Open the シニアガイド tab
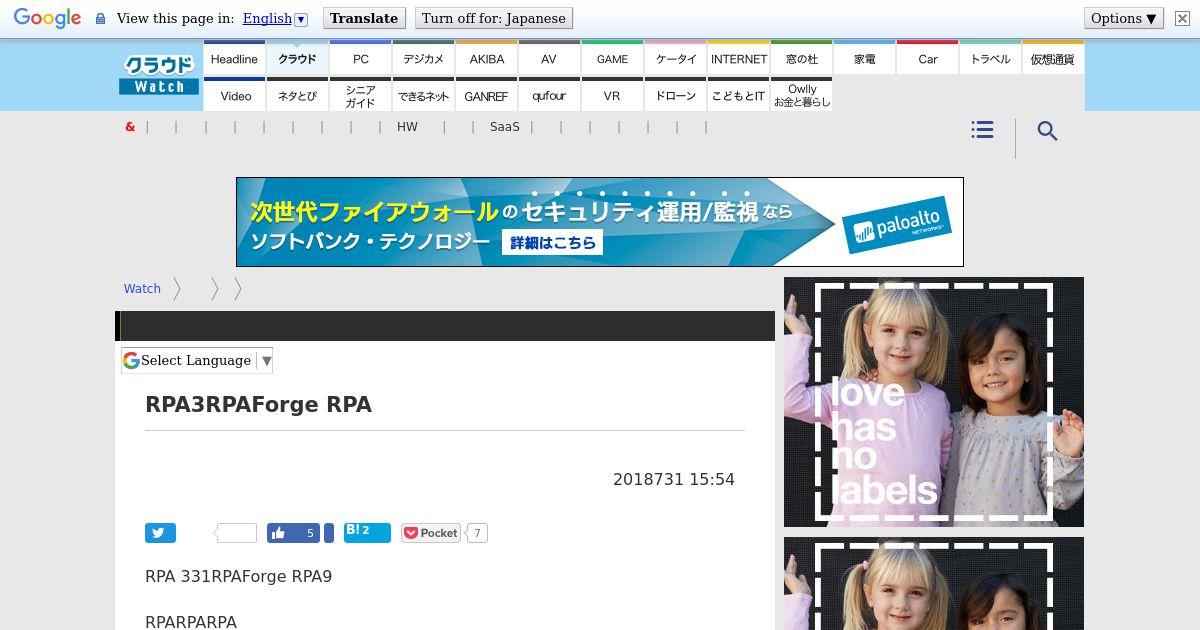 click(x=361, y=95)
